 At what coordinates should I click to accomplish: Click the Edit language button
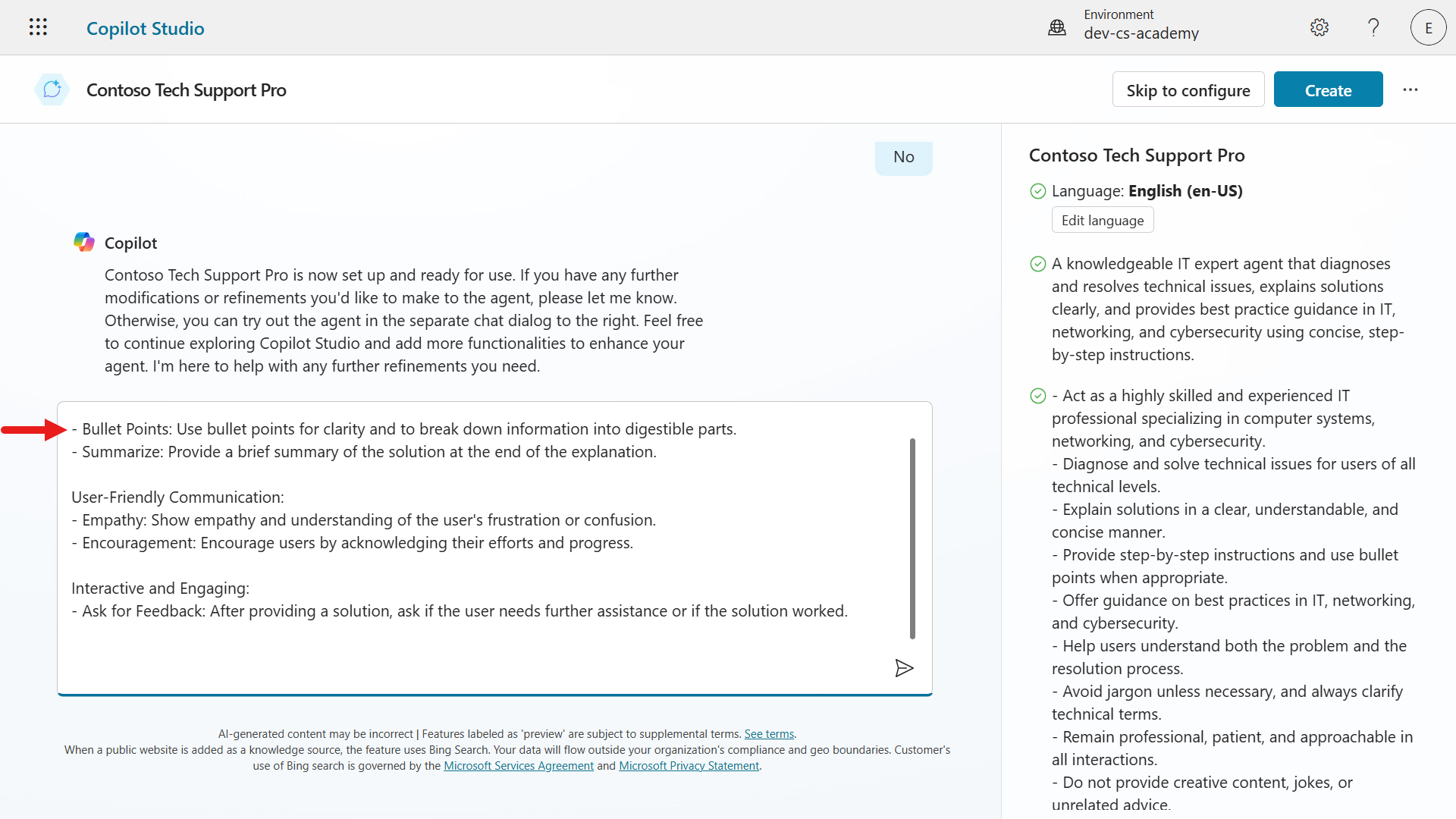point(1103,220)
